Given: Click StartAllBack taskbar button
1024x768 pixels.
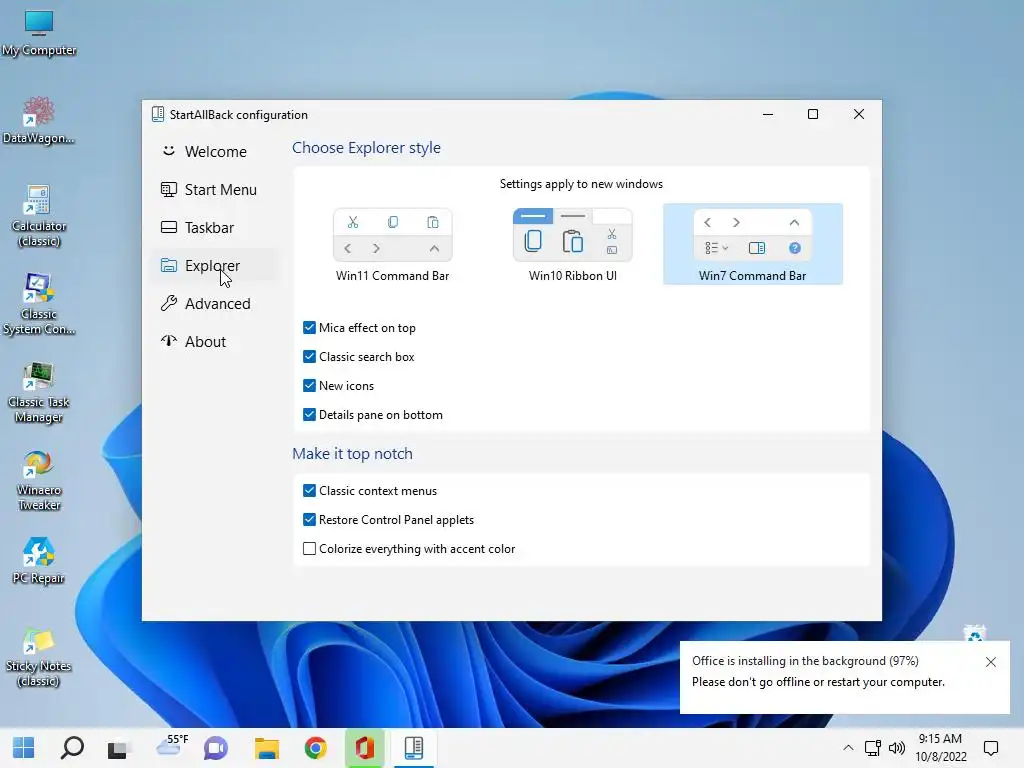Looking at the screenshot, I should (x=414, y=748).
